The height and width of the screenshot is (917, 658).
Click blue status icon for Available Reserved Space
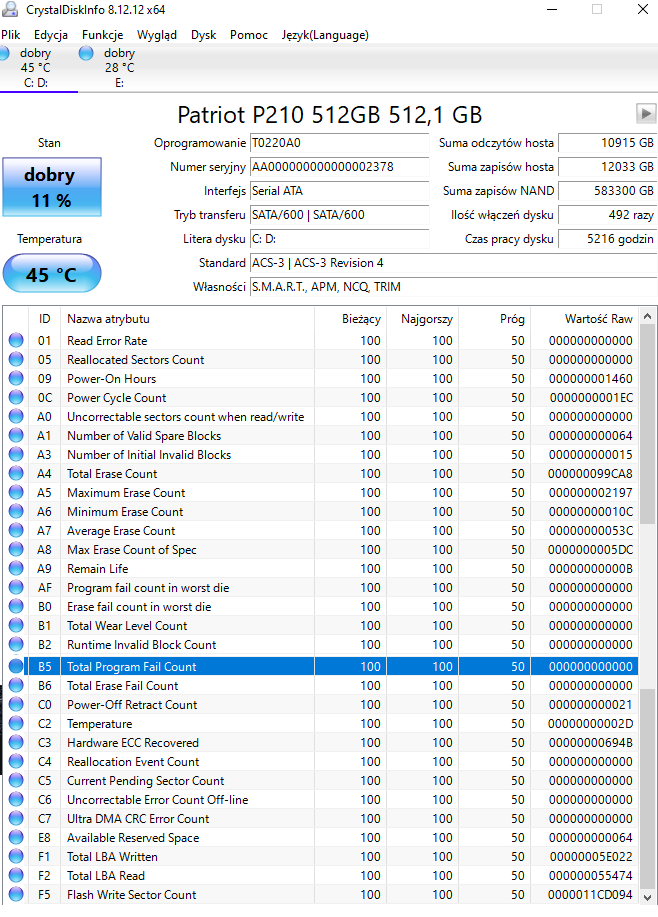pyautogui.click(x=16, y=837)
